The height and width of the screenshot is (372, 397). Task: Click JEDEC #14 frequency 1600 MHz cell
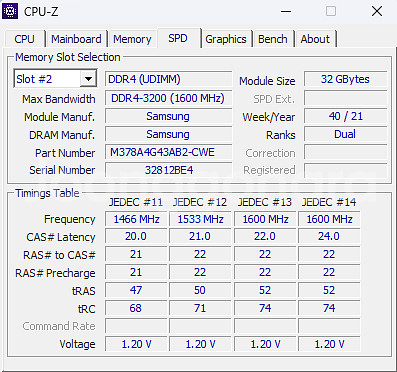tap(329, 219)
